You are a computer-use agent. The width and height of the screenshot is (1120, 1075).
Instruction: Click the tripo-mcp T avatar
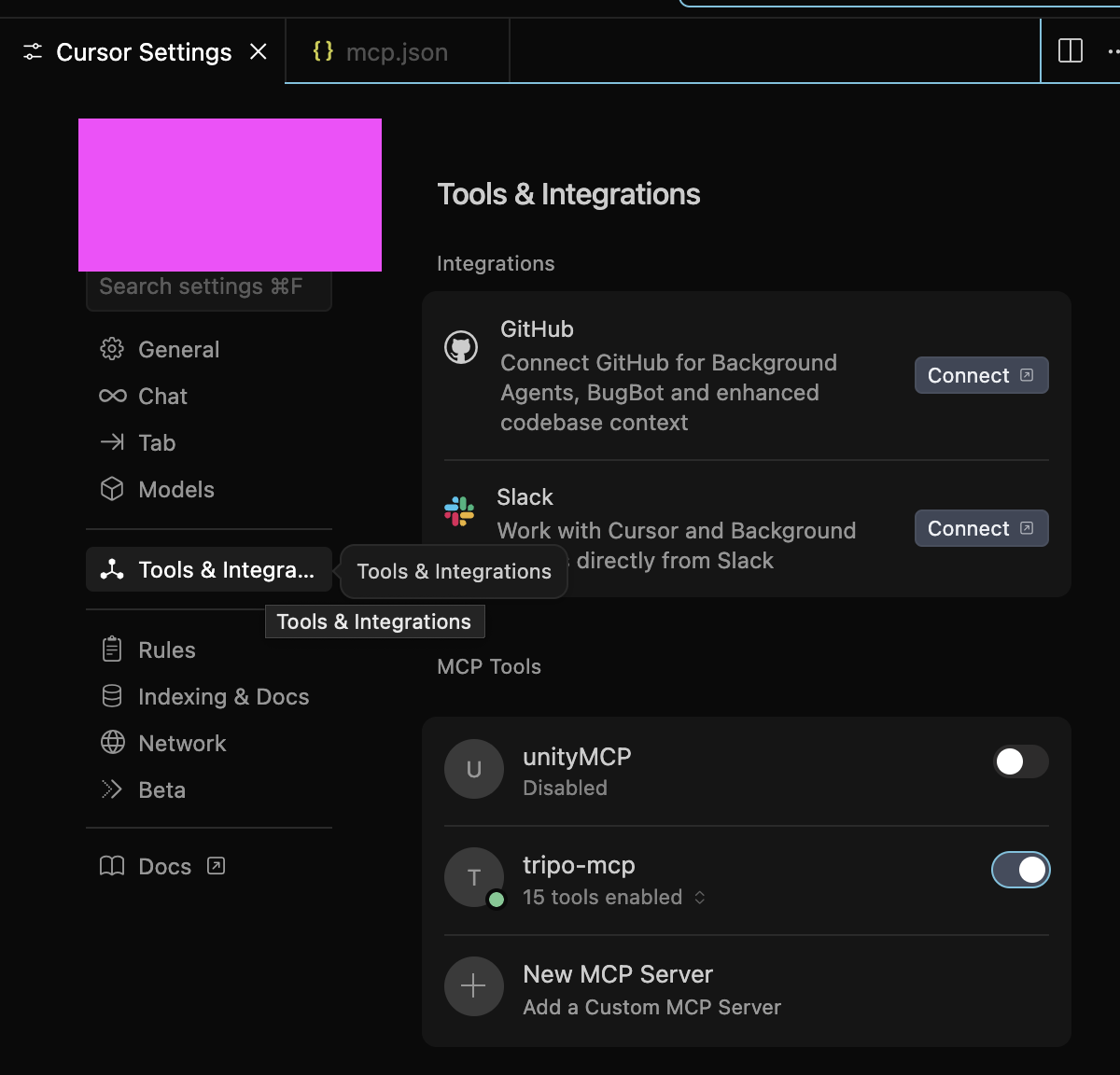pos(474,877)
